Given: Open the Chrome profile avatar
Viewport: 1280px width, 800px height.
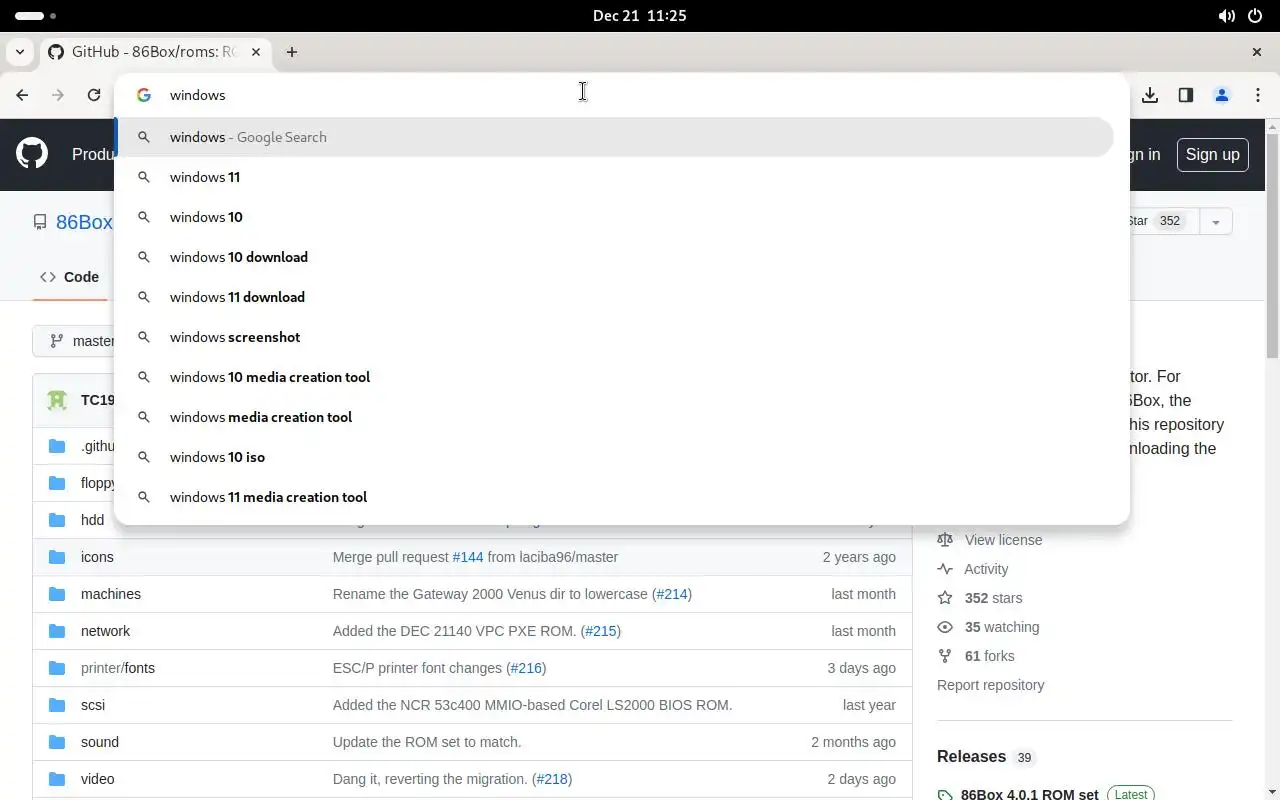Looking at the screenshot, I should [1222, 95].
